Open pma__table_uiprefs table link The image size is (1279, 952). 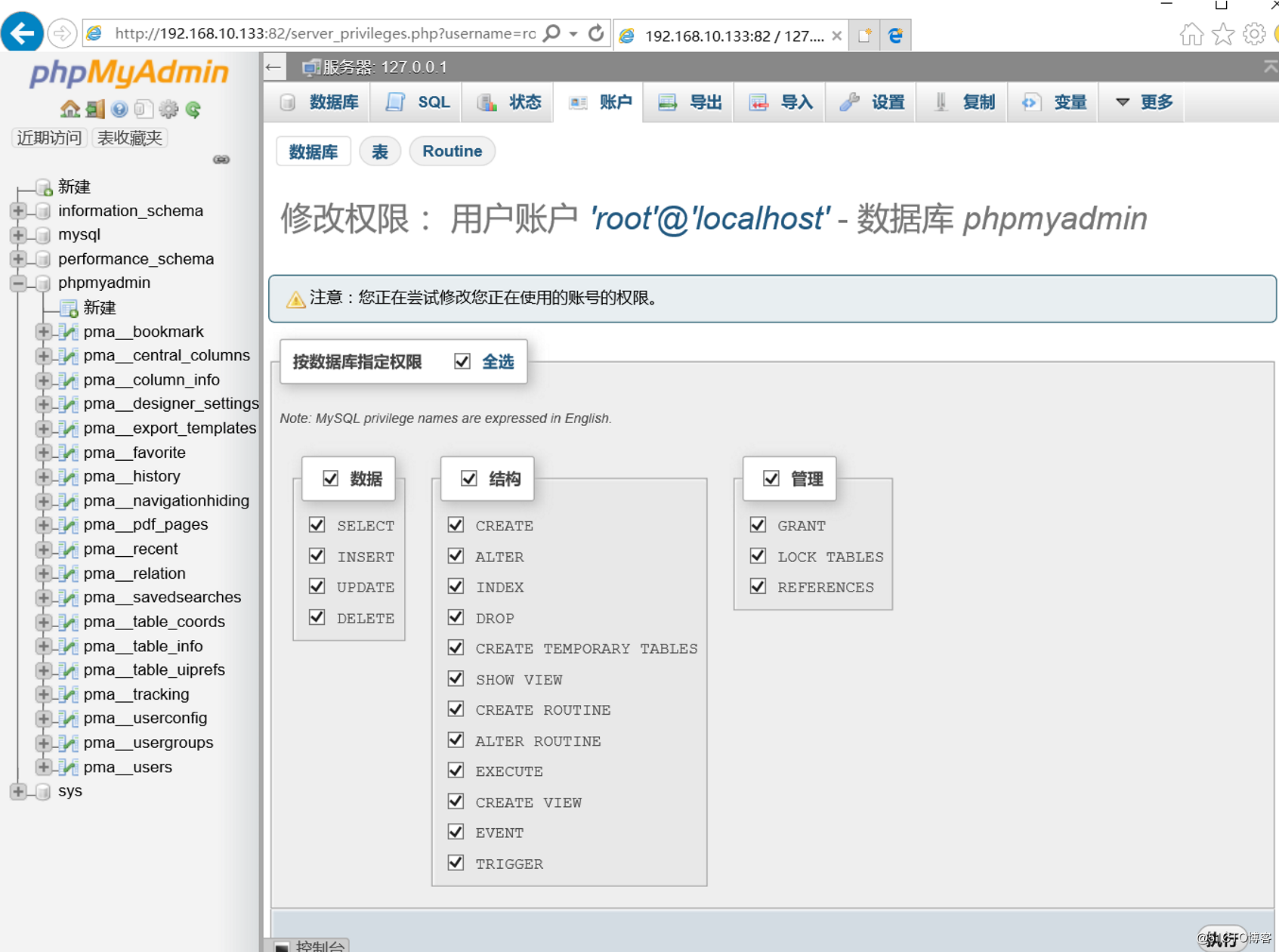(x=154, y=670)
